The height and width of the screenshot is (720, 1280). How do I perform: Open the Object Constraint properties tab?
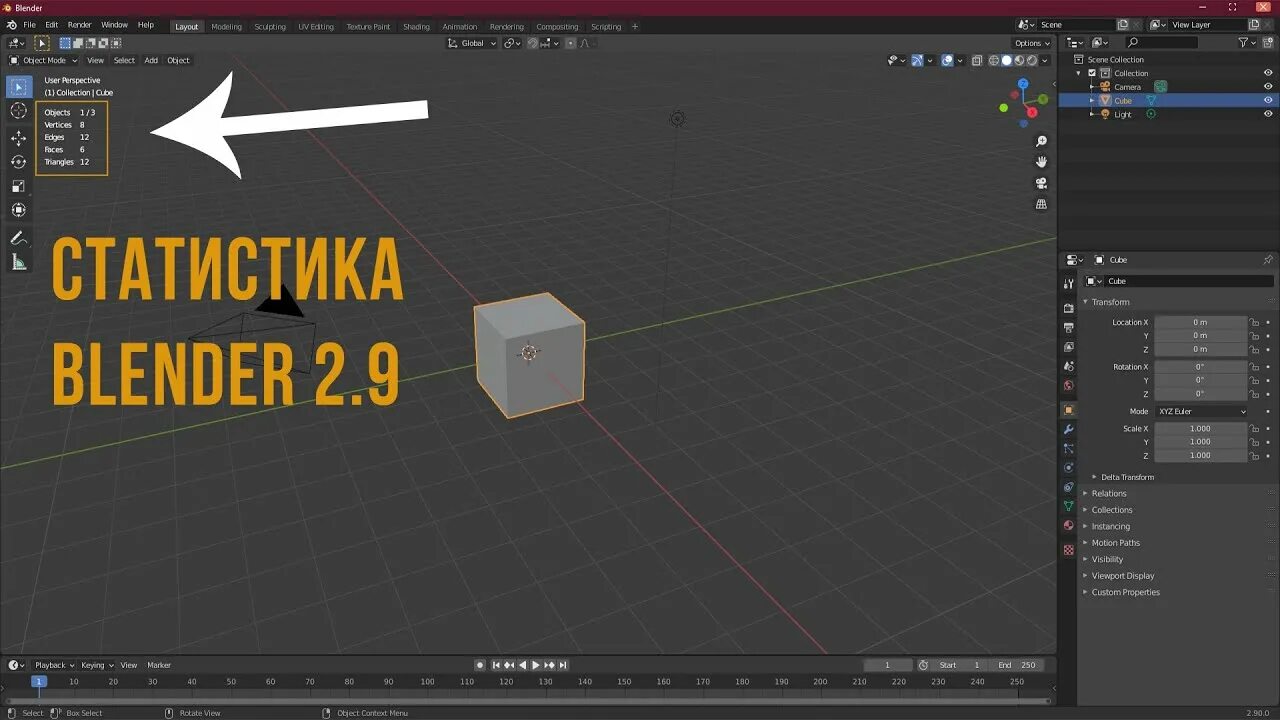pos(1068,487)
